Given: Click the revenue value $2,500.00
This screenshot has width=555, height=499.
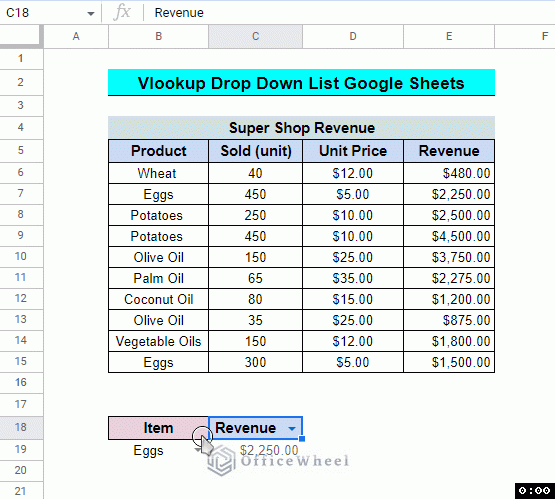Looking at the screenshot, I should [449, 215].
